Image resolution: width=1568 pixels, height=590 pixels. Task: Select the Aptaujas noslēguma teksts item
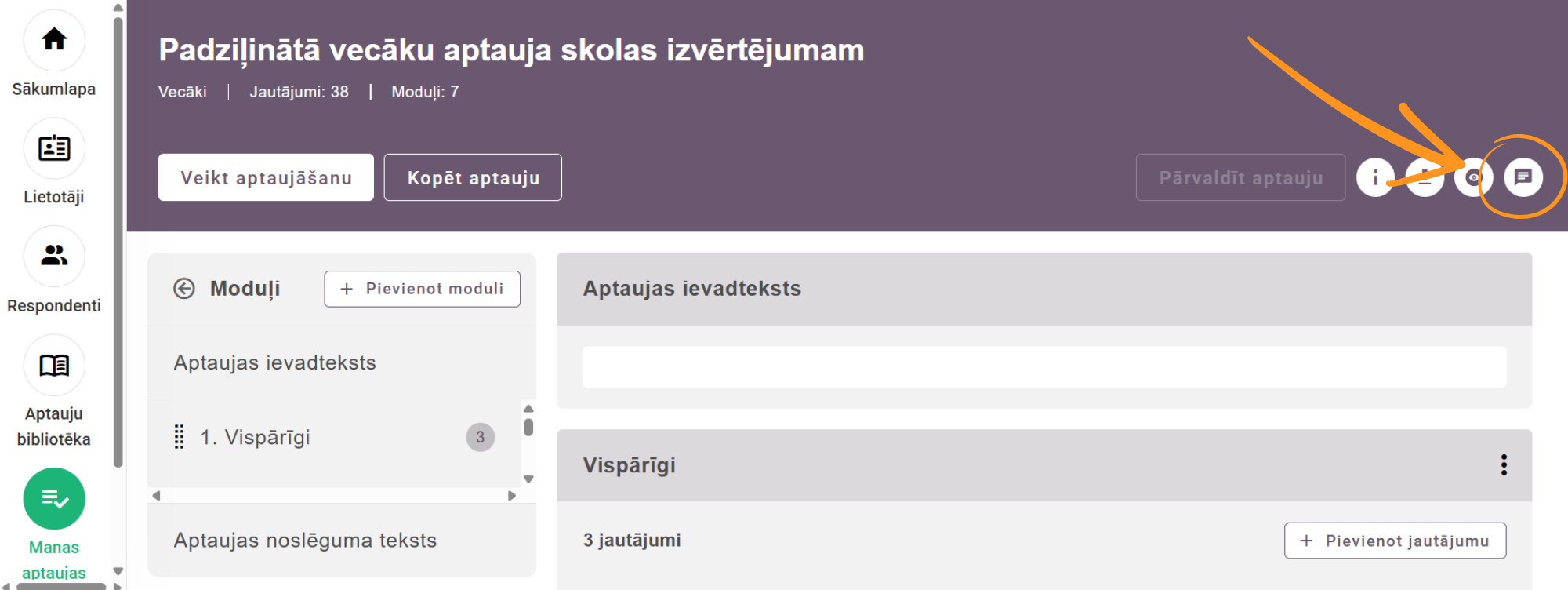pos(305,541)
